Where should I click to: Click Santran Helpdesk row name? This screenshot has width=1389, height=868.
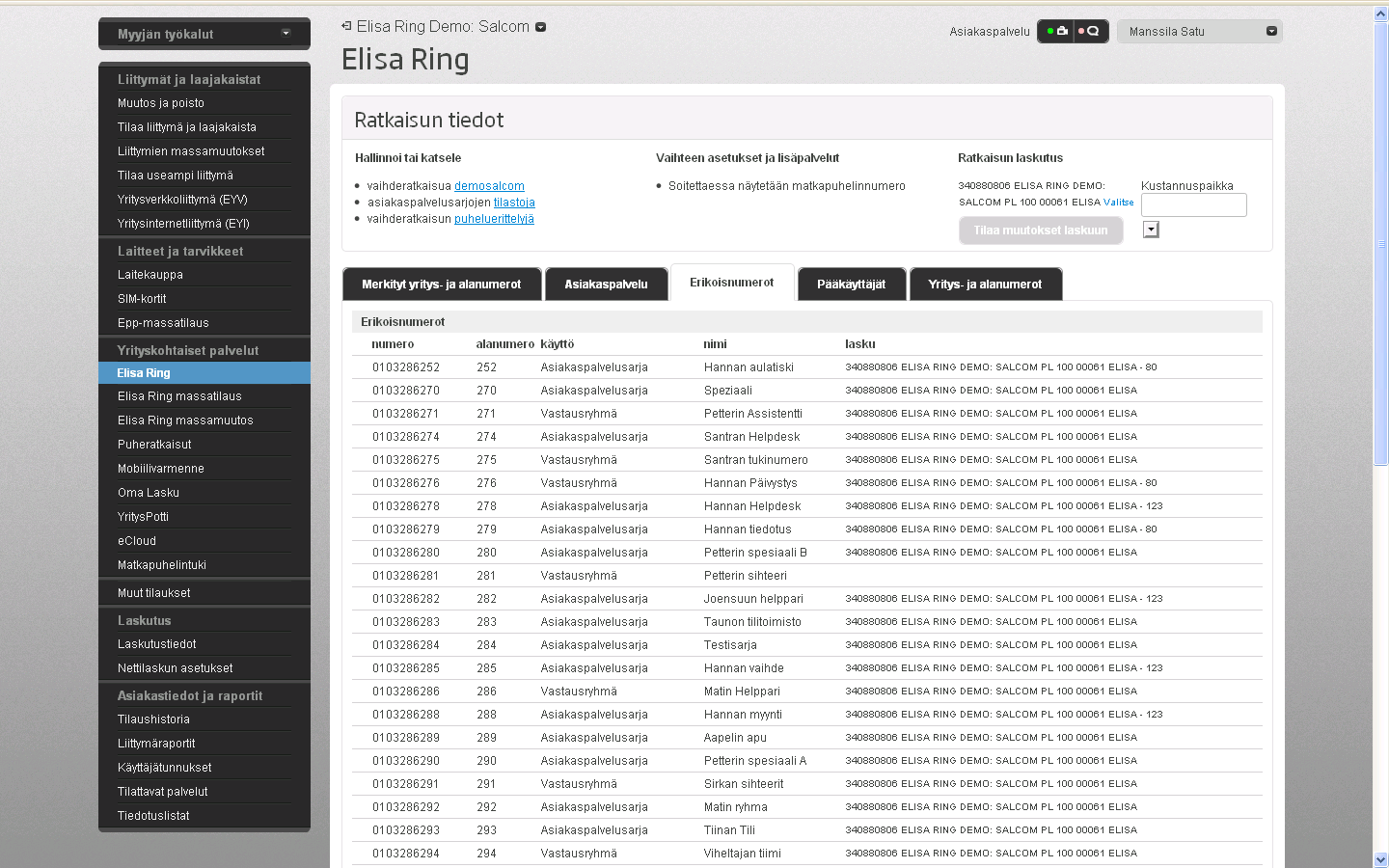tap(751, 437)
